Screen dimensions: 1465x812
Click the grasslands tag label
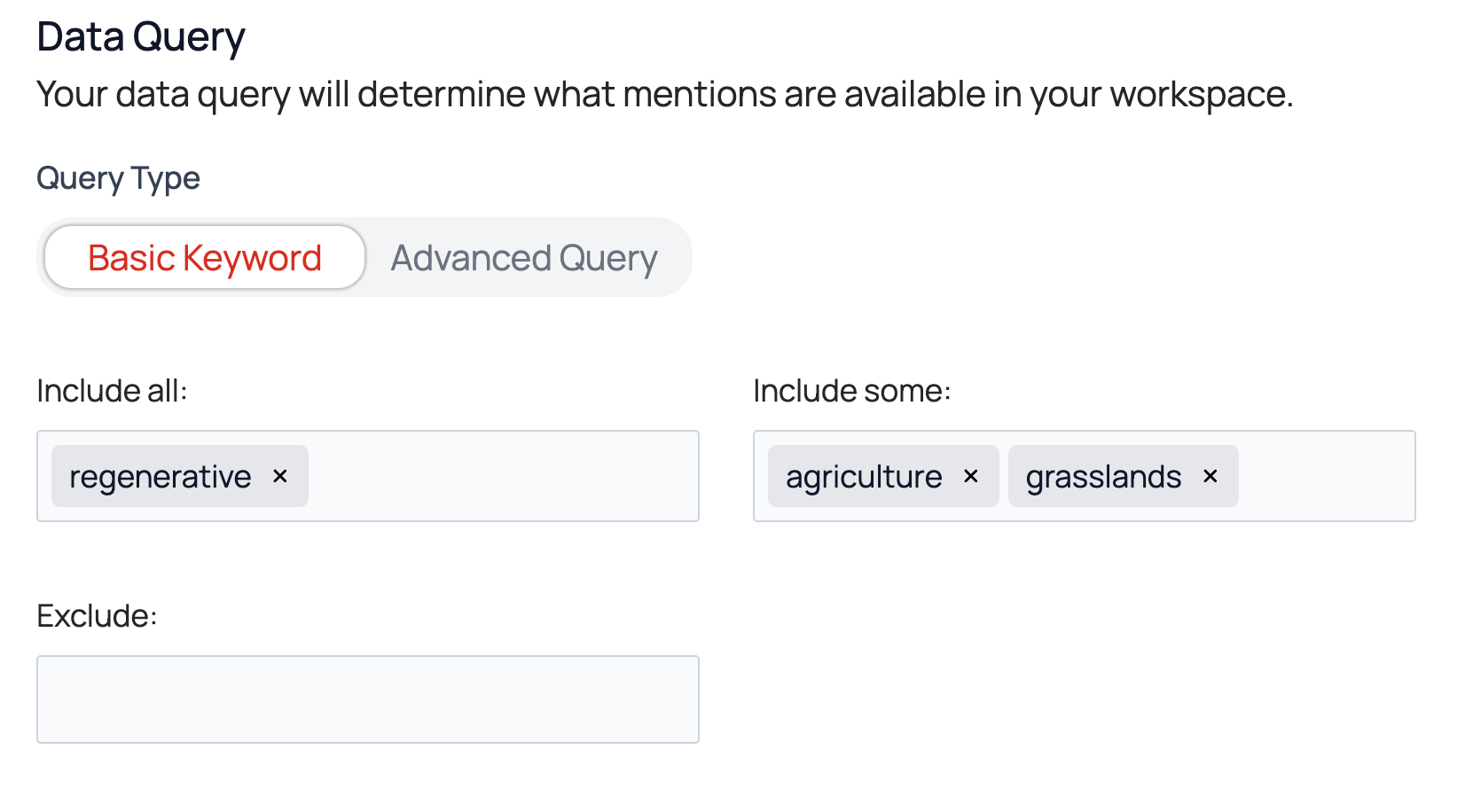point(1103,477)
